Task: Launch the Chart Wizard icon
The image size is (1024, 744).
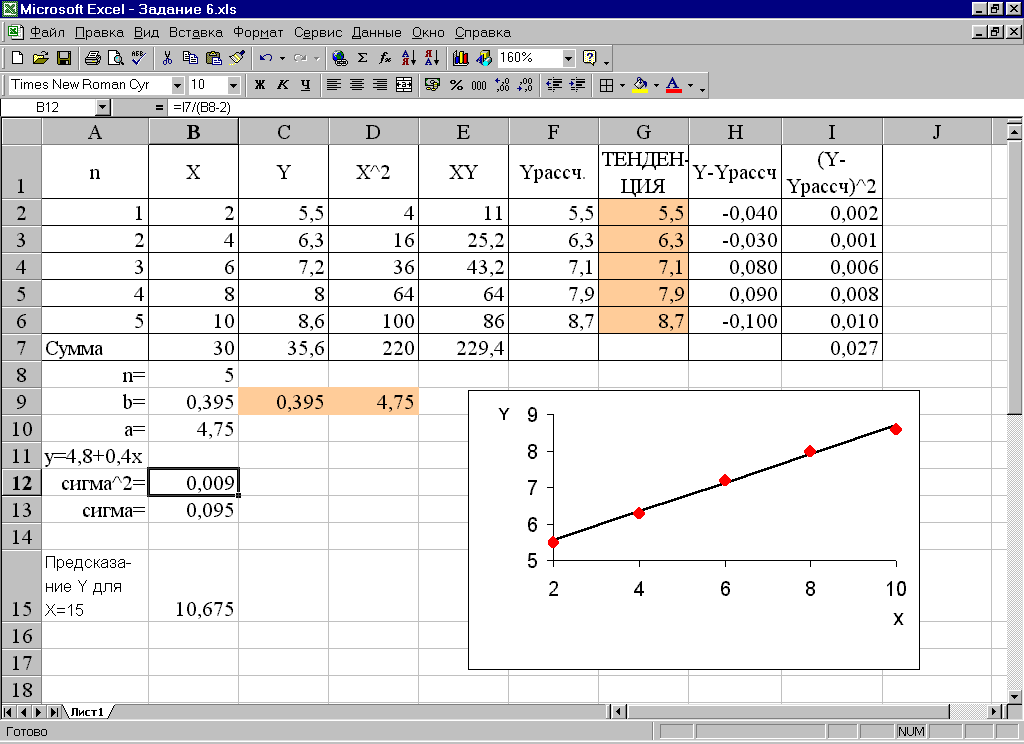Action: tap(461, 58)
